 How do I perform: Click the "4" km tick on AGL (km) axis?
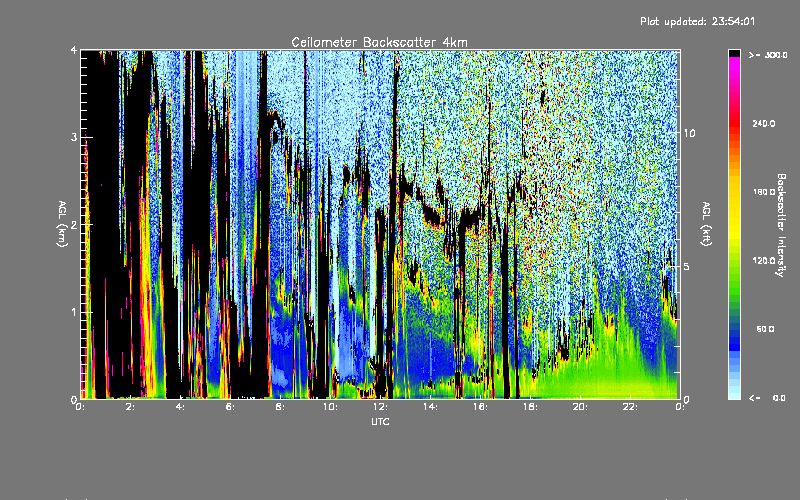point(74,51)
